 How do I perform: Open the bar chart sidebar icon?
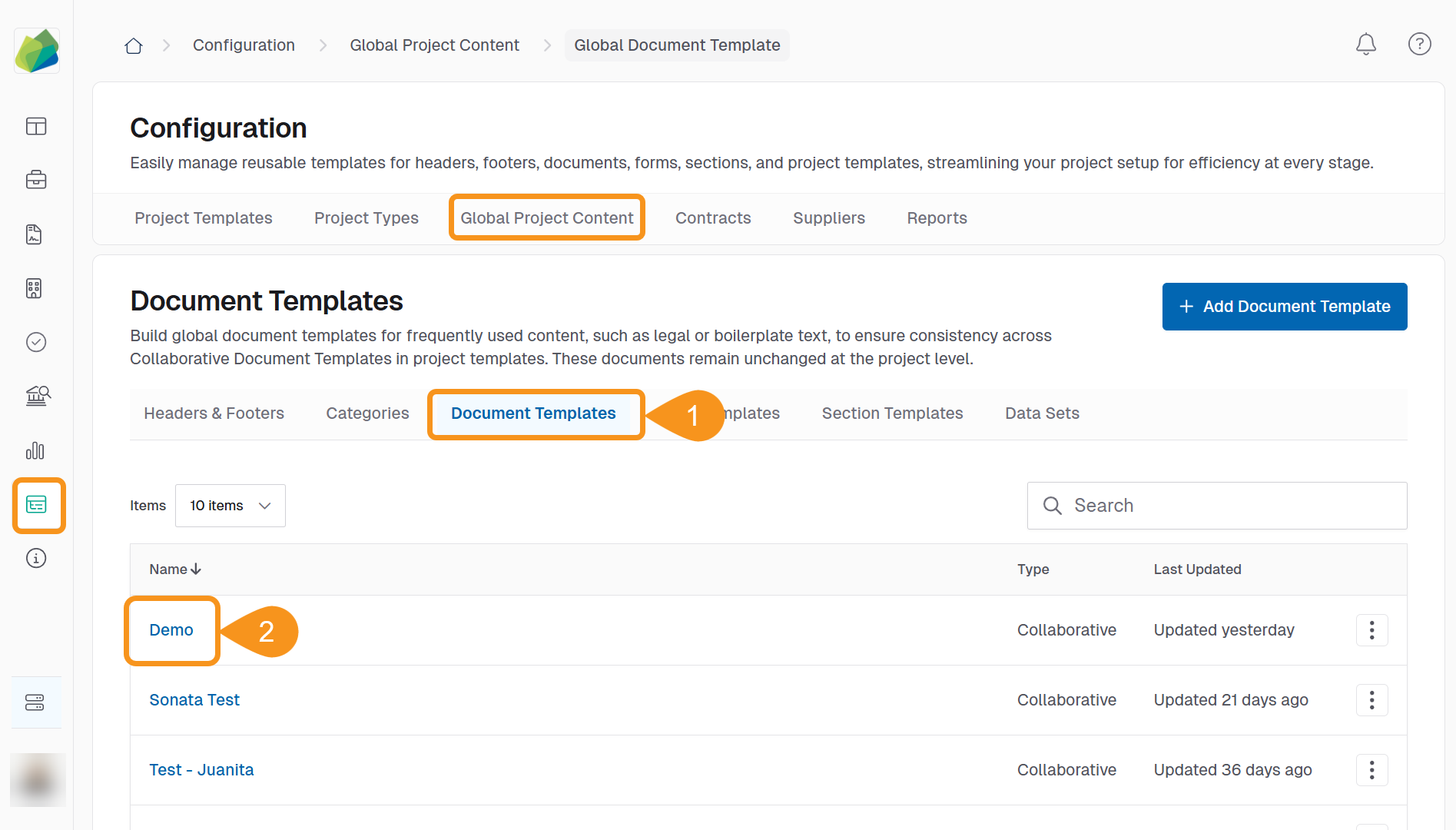tap(36, 450)
